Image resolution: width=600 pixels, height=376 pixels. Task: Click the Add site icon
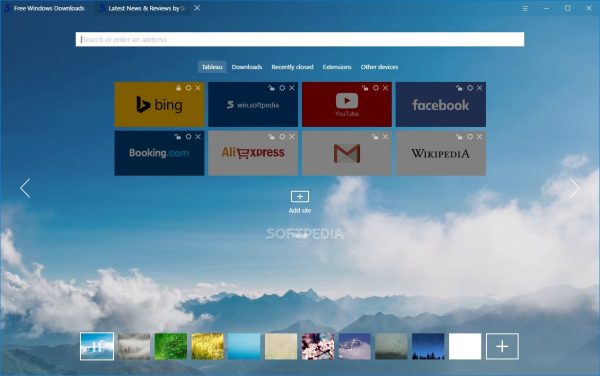pos(300,197)
